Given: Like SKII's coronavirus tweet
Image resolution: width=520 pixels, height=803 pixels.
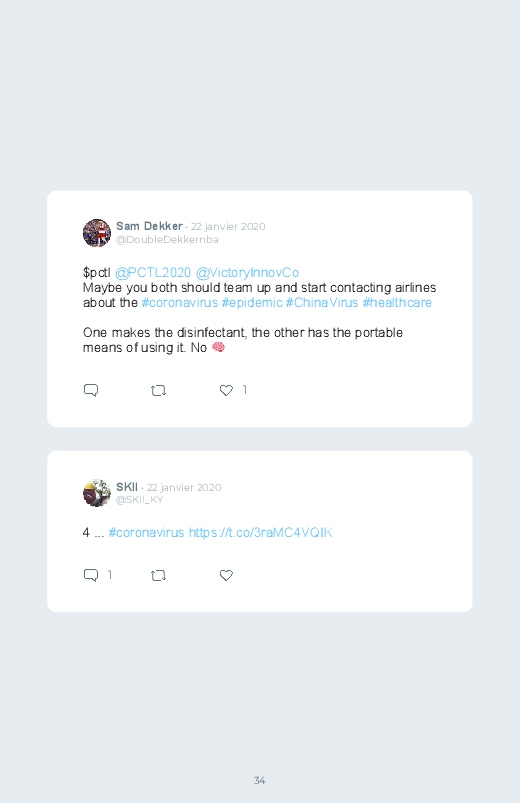Looking at the screenshot, I should [x=226, y=575].
